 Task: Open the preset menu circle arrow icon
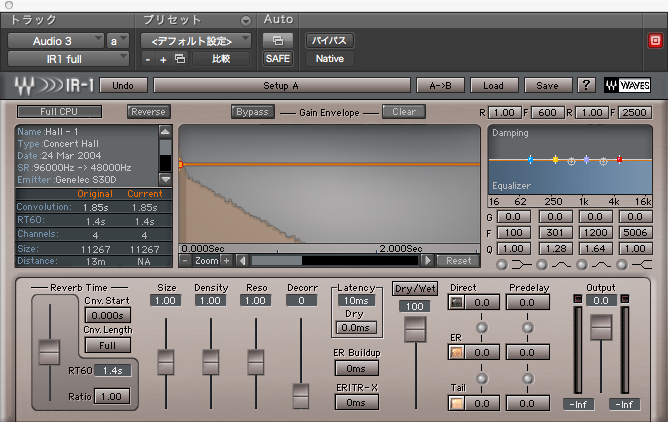coord(246,20)
